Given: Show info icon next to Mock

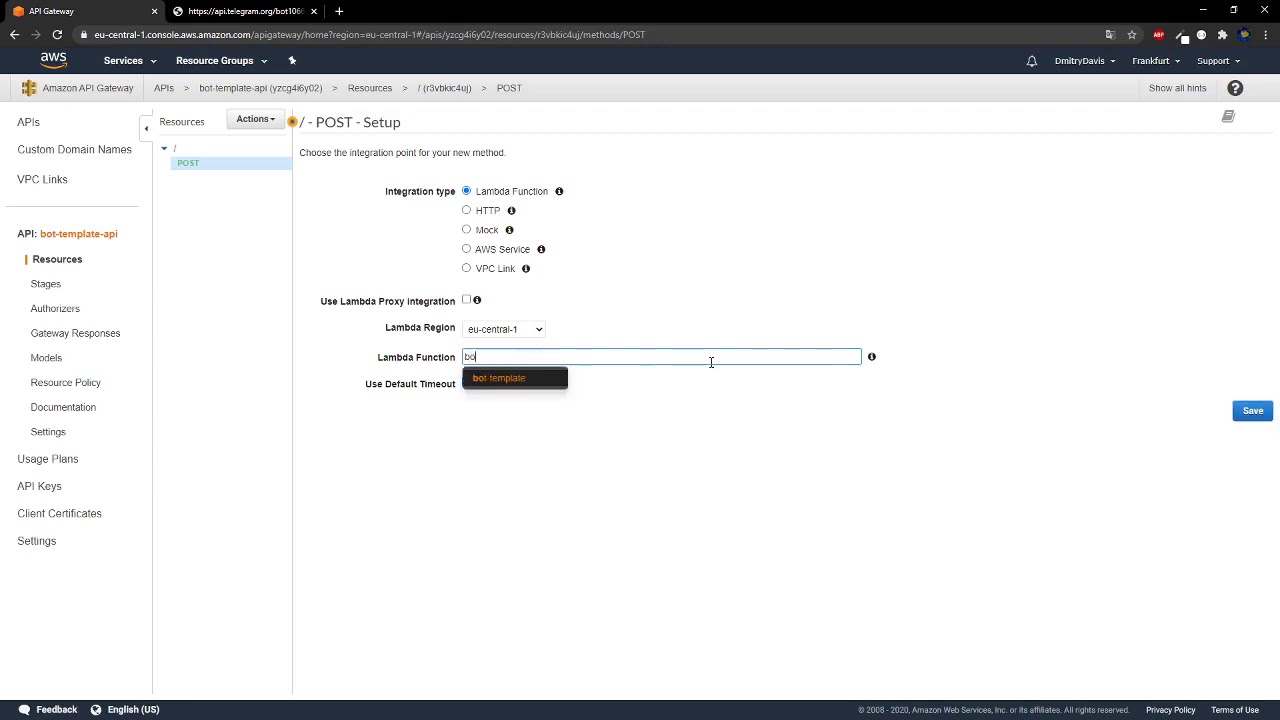Looking at the screenshot, I should pos(509,230).
